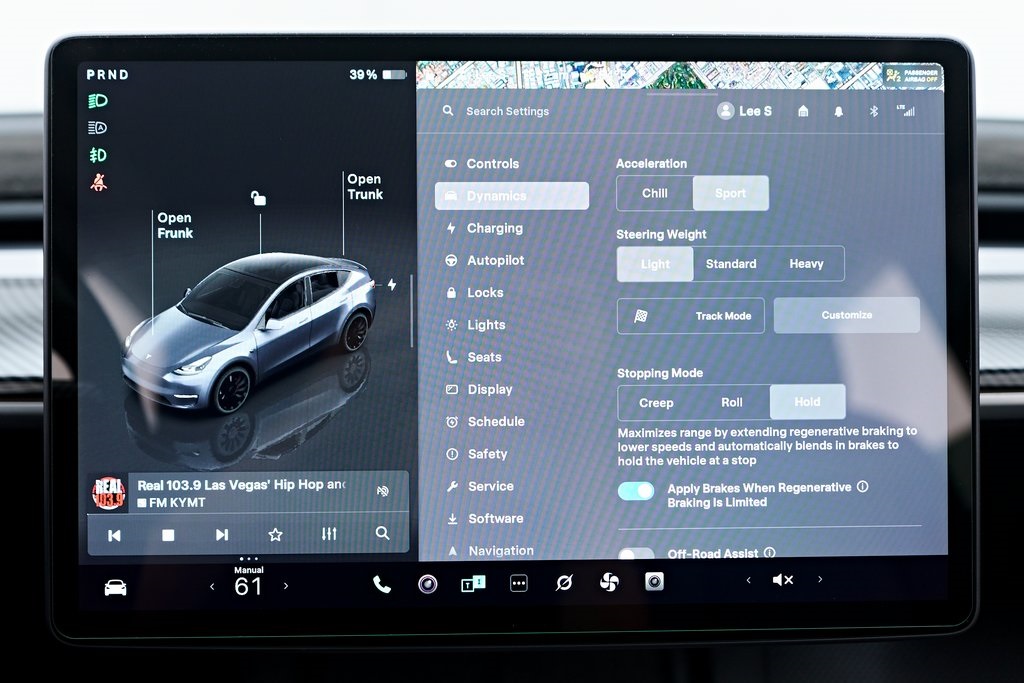
Task: Set Steering Weight to Heavy
Action: click(807, 264)
